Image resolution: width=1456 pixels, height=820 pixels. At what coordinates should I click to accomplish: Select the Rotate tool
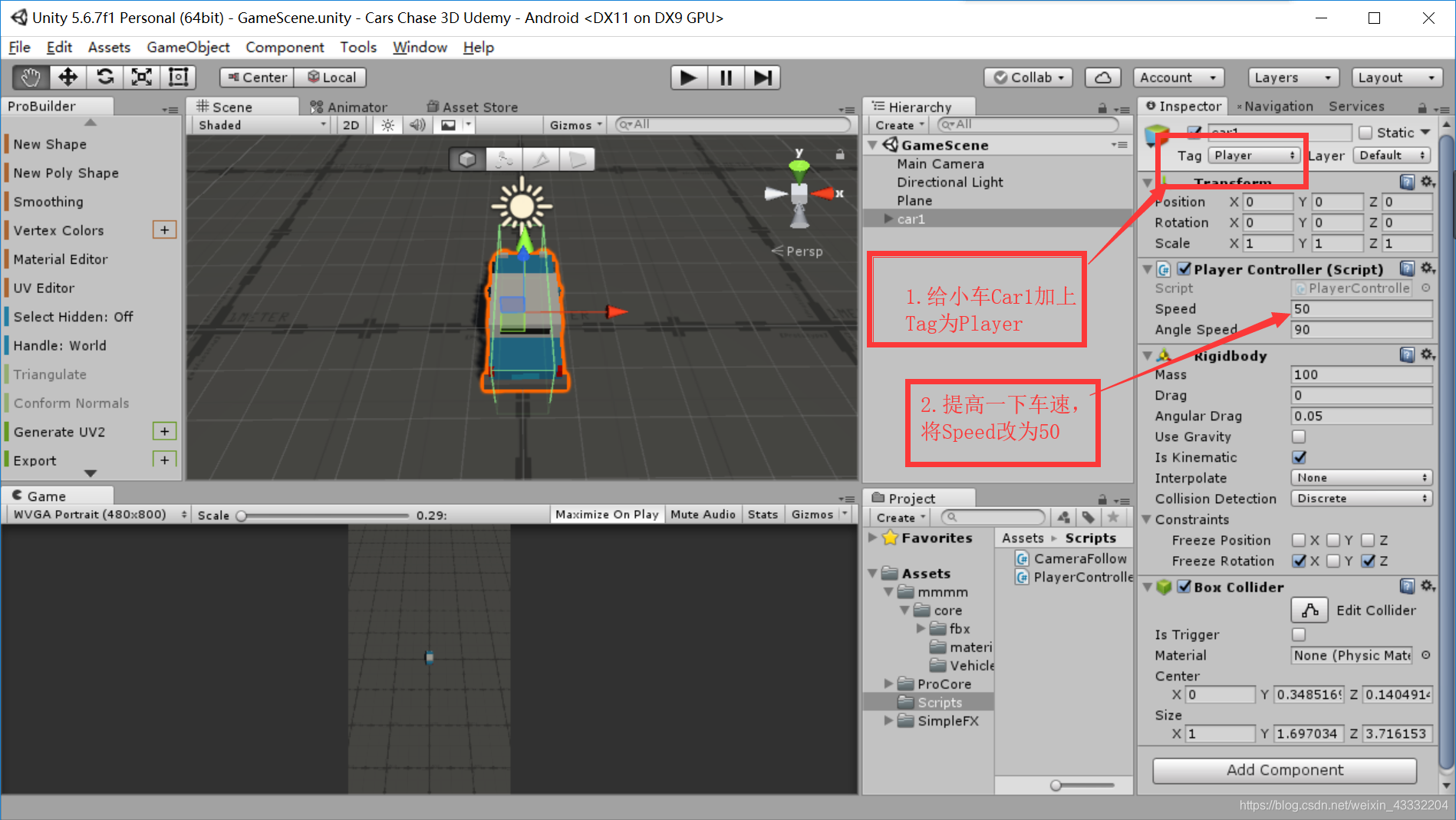(104, 77)
